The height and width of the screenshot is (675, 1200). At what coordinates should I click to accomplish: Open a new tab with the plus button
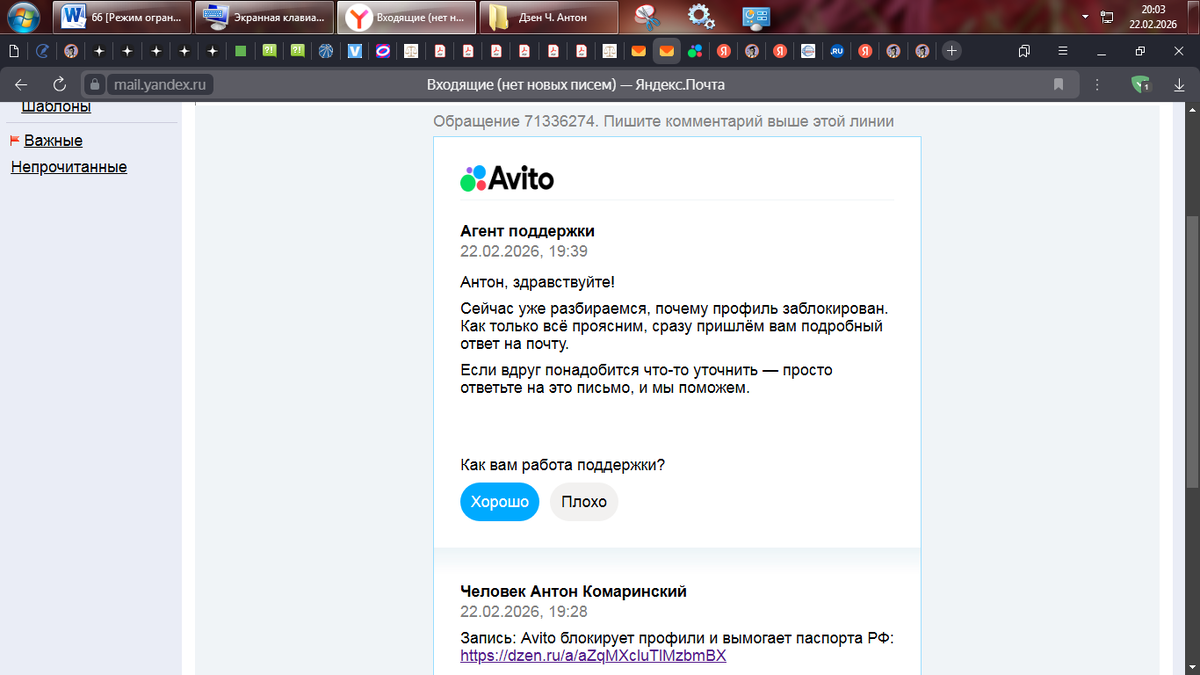point(952,50)
